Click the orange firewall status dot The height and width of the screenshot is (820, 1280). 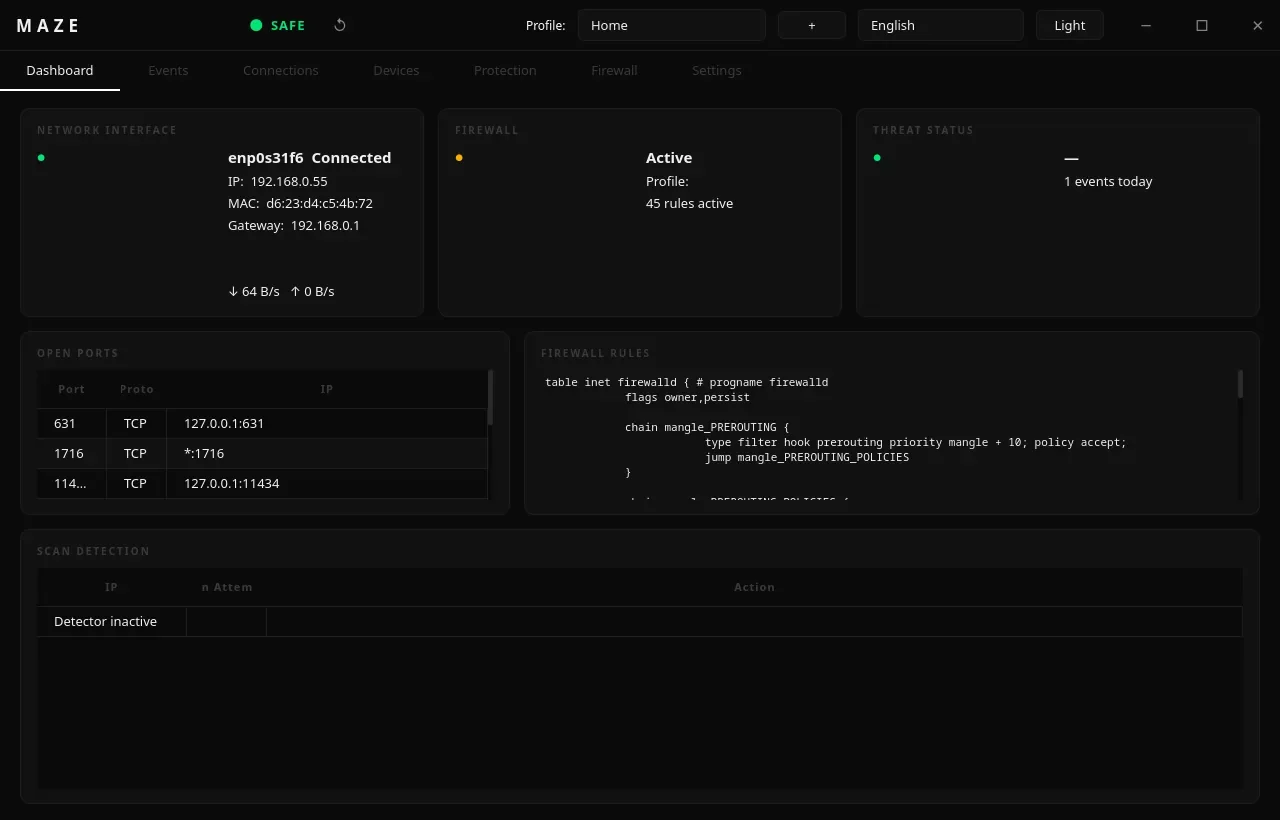[x=459, y=157]
